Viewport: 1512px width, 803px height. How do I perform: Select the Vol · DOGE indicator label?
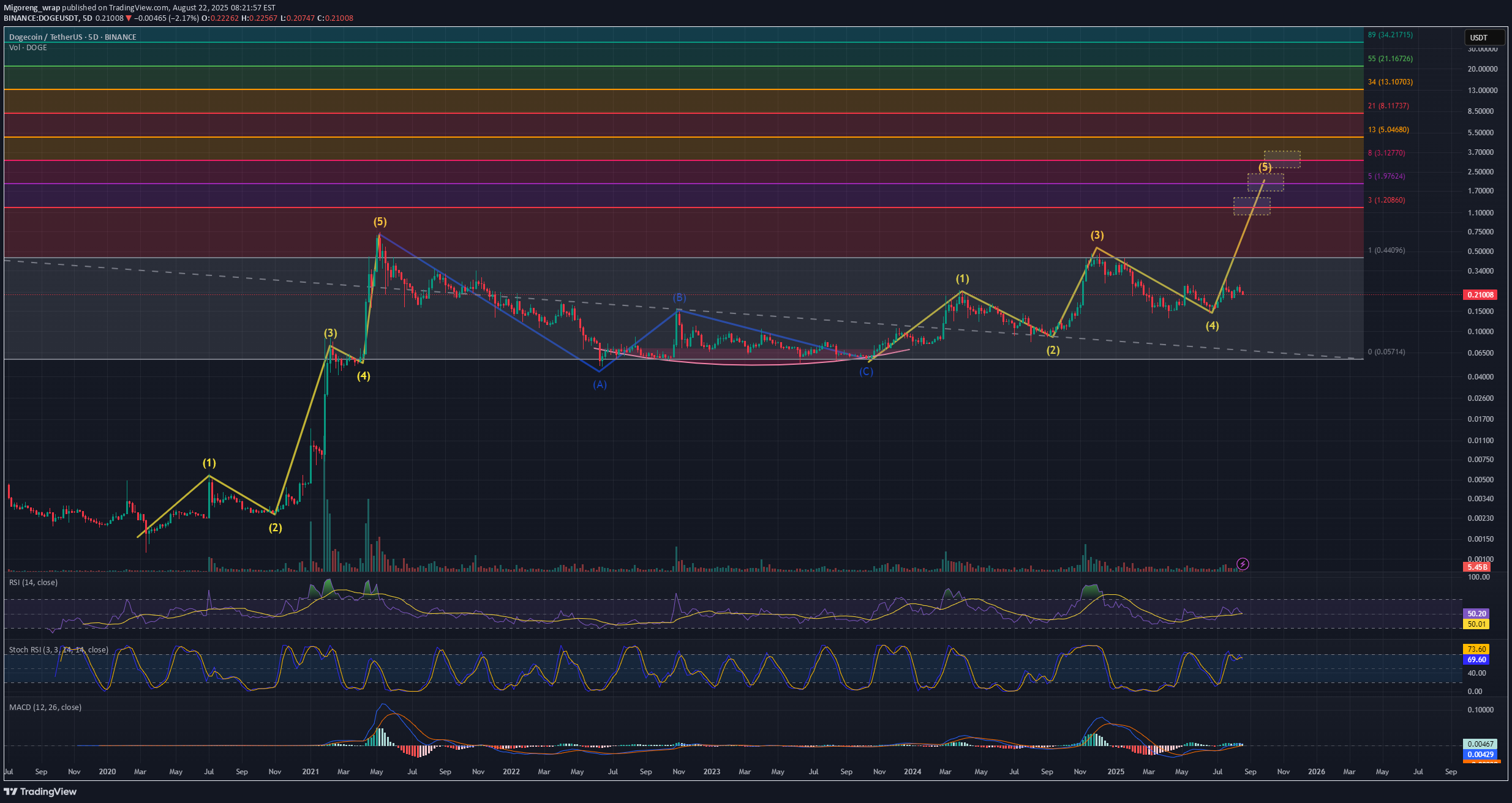28,47
